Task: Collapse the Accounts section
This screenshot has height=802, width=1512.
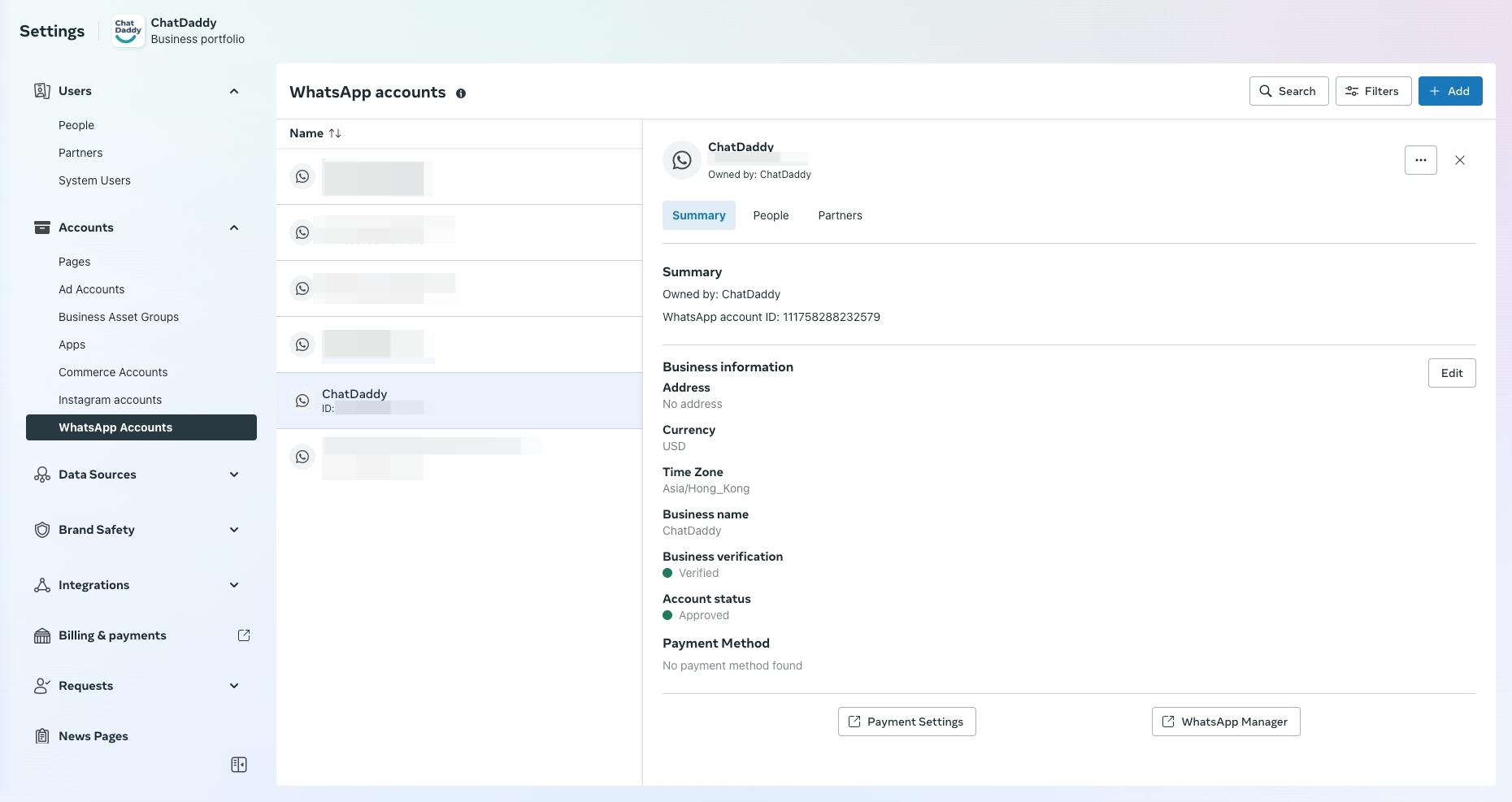Action: tap(234, 228)
